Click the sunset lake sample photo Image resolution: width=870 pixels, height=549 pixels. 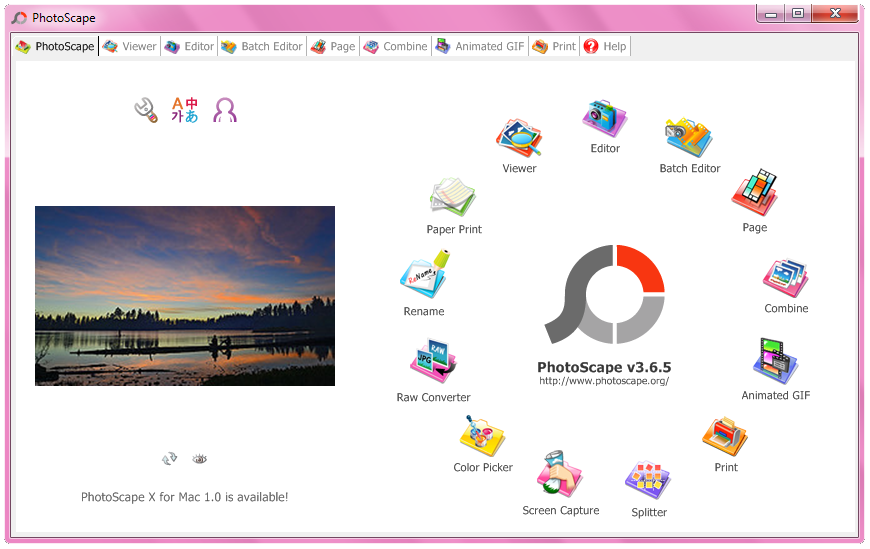point(185,296)
